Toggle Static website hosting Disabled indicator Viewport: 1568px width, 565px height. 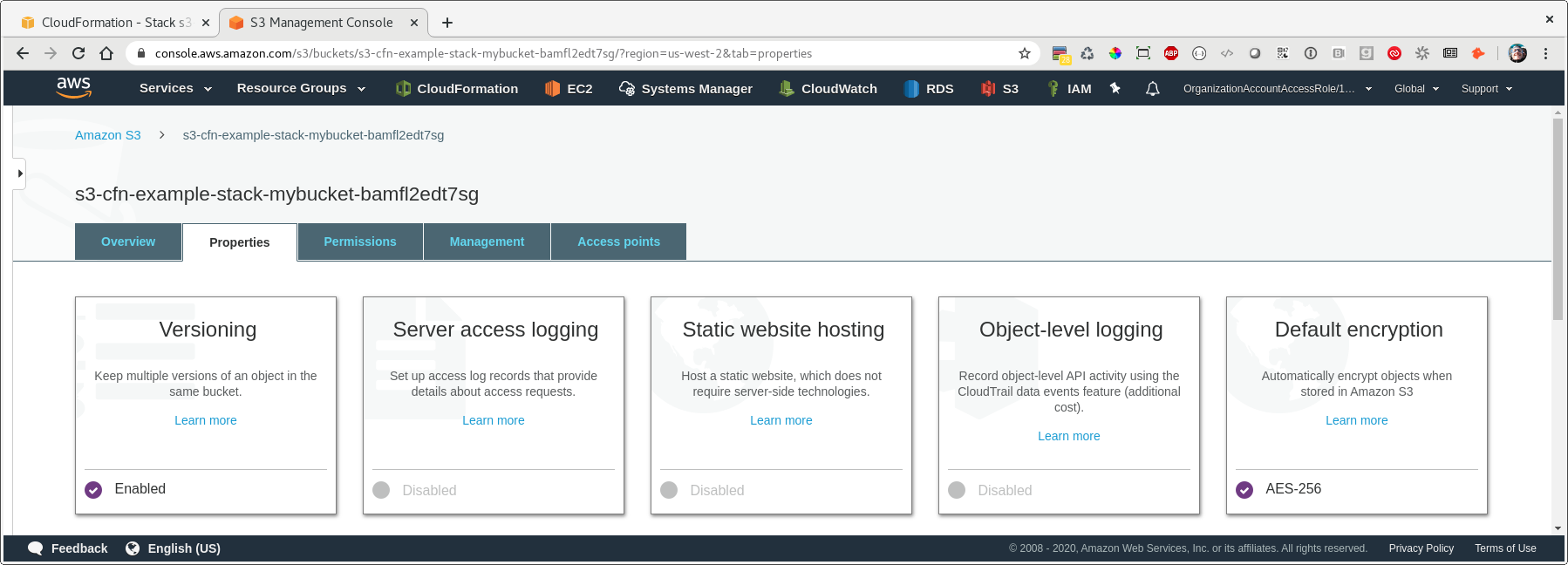tap(669, 490)
